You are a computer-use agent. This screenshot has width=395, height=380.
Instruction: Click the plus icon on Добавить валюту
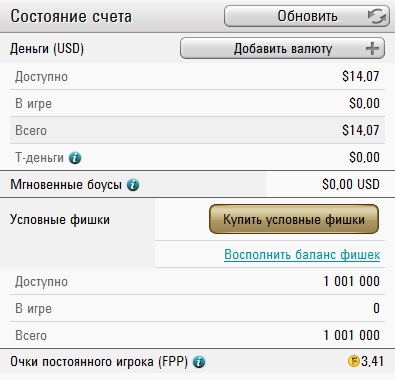372,49
